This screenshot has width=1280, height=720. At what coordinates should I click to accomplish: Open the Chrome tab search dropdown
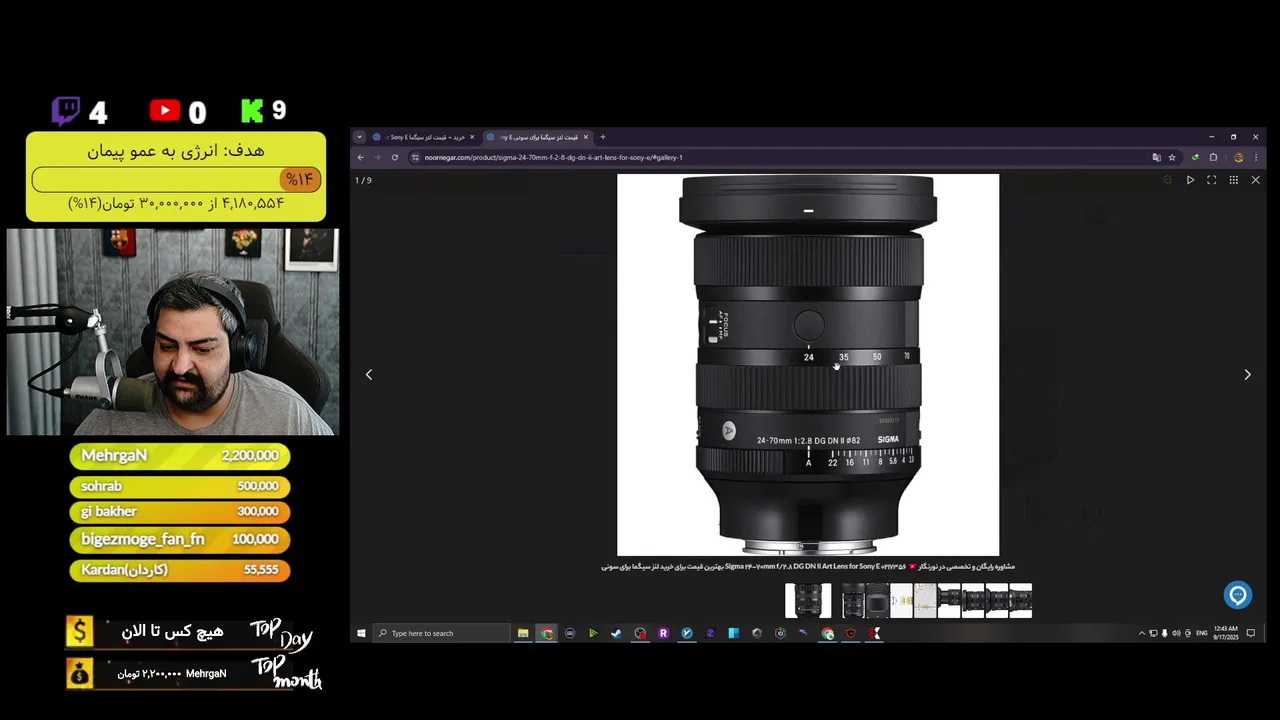[x=359, y=137]
